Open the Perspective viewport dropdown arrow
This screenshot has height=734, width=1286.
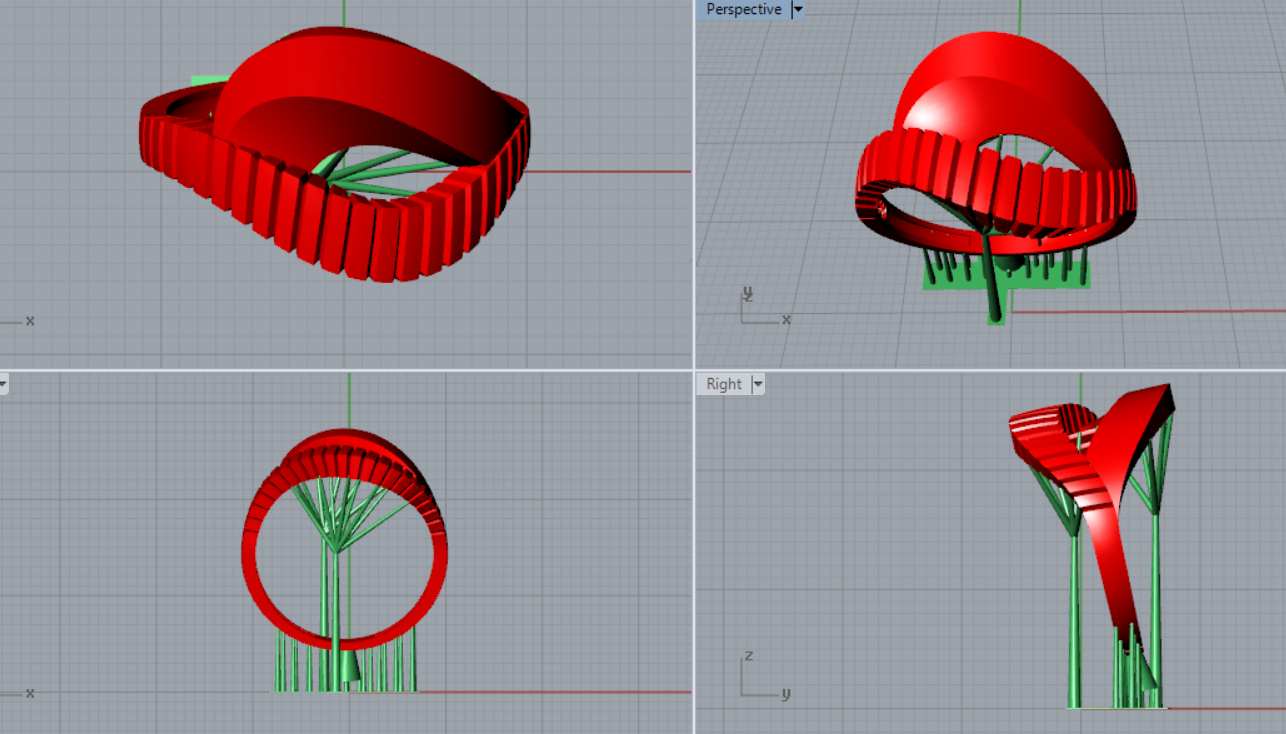pyautogui.click(x=797, y=9)
